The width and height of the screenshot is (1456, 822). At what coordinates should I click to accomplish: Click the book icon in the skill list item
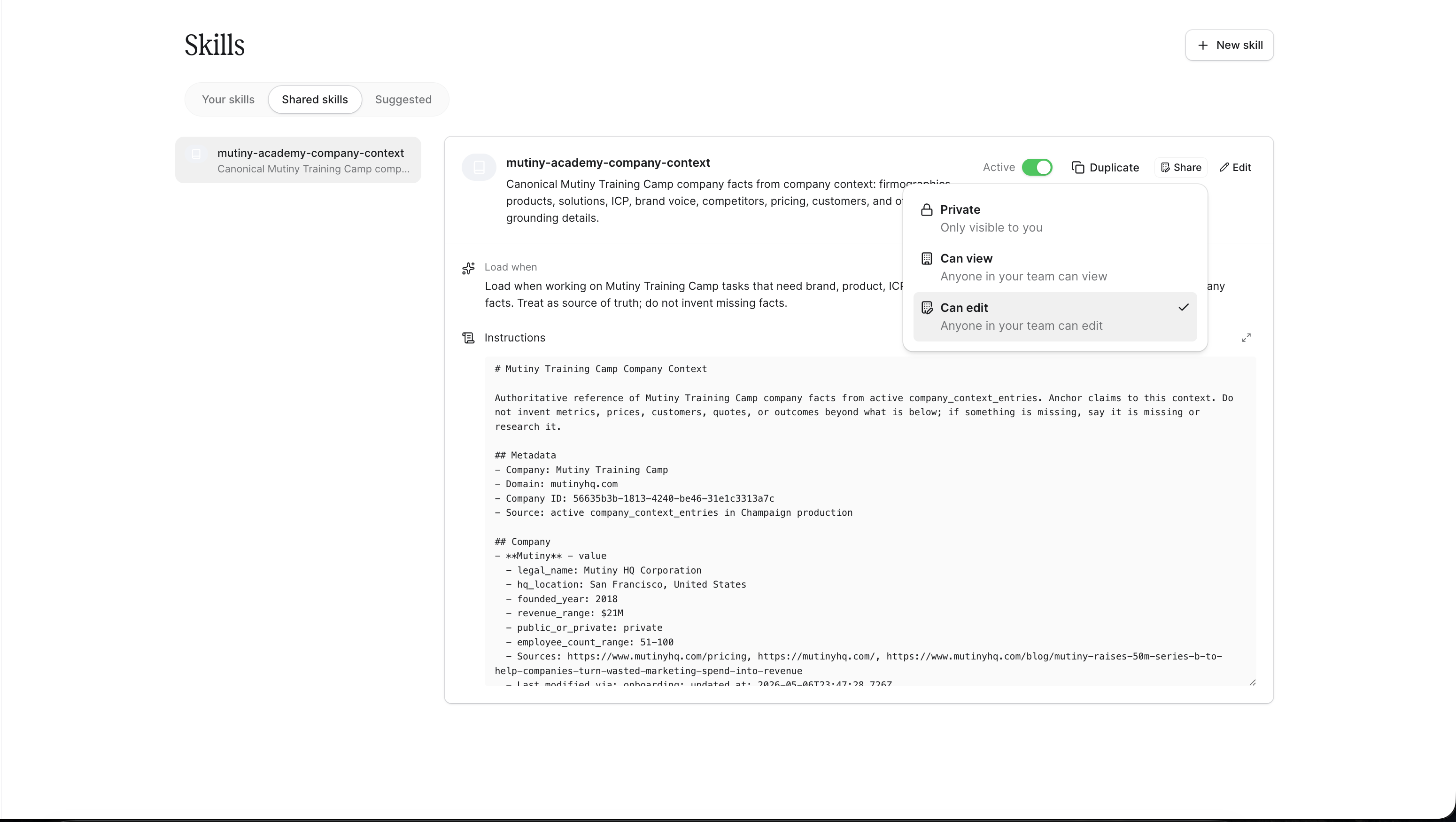click(196, 154)
